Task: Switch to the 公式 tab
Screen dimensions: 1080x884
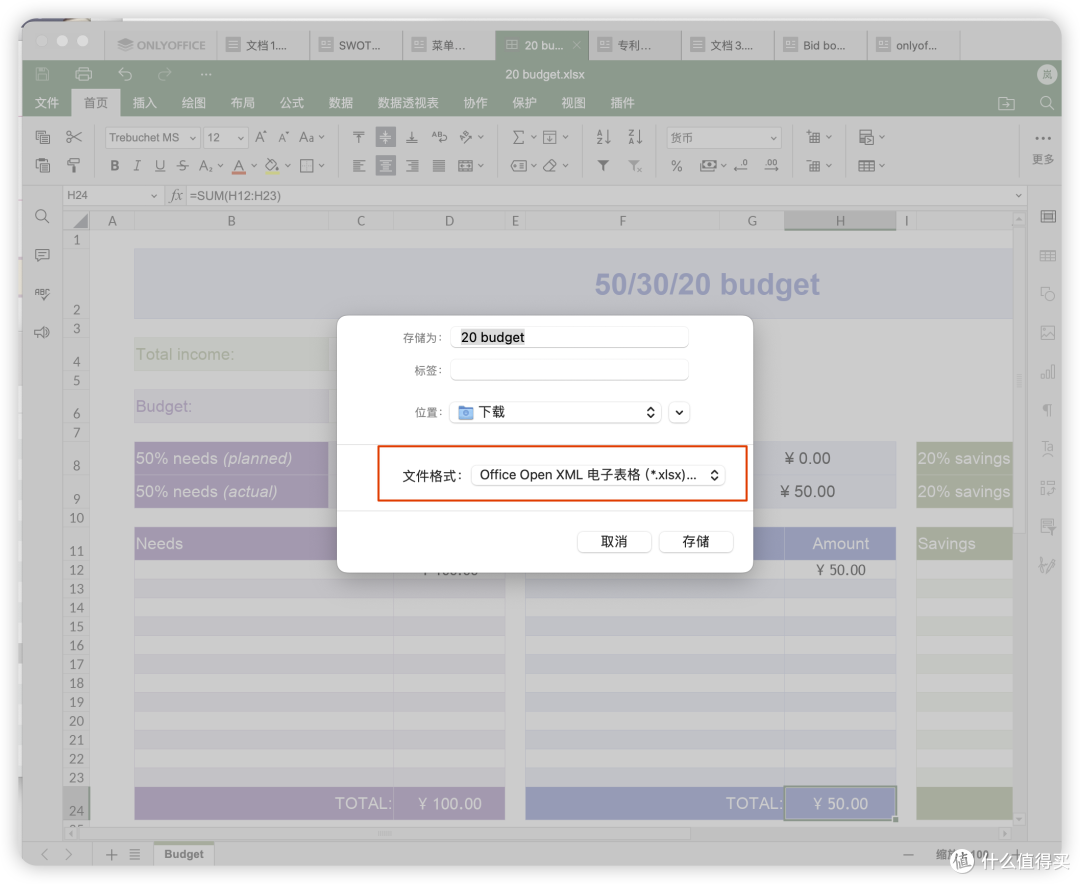Action: point(291,103)
